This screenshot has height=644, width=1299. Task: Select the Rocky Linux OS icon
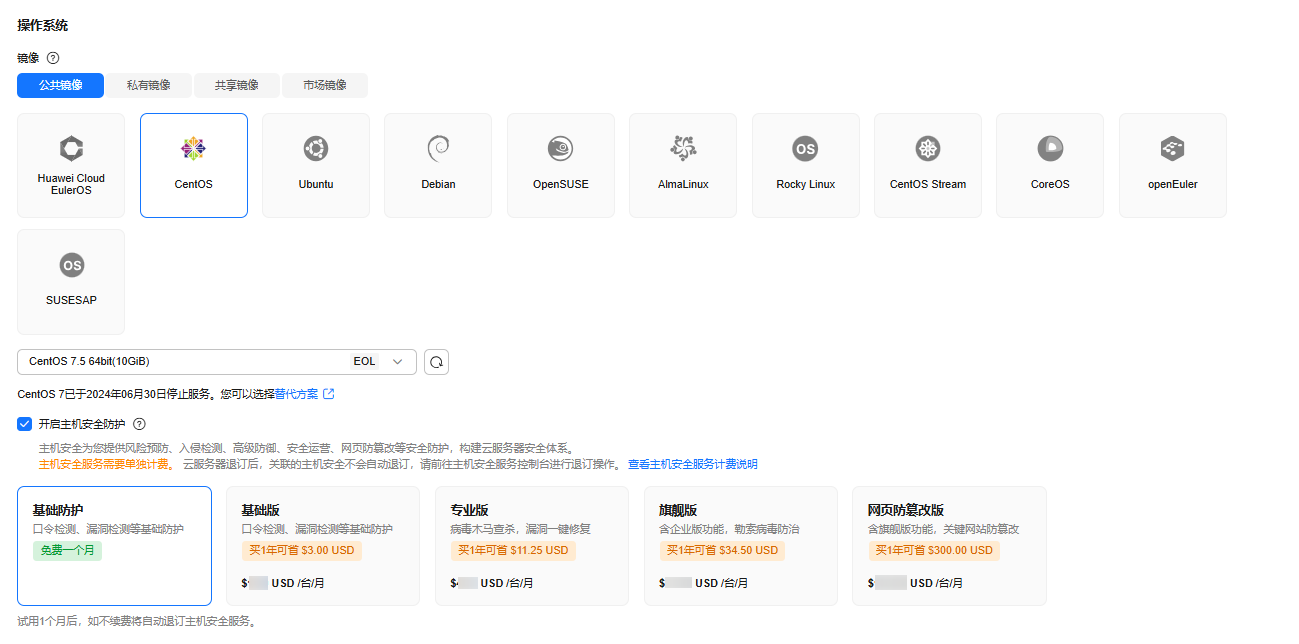(x=805, y=149)
